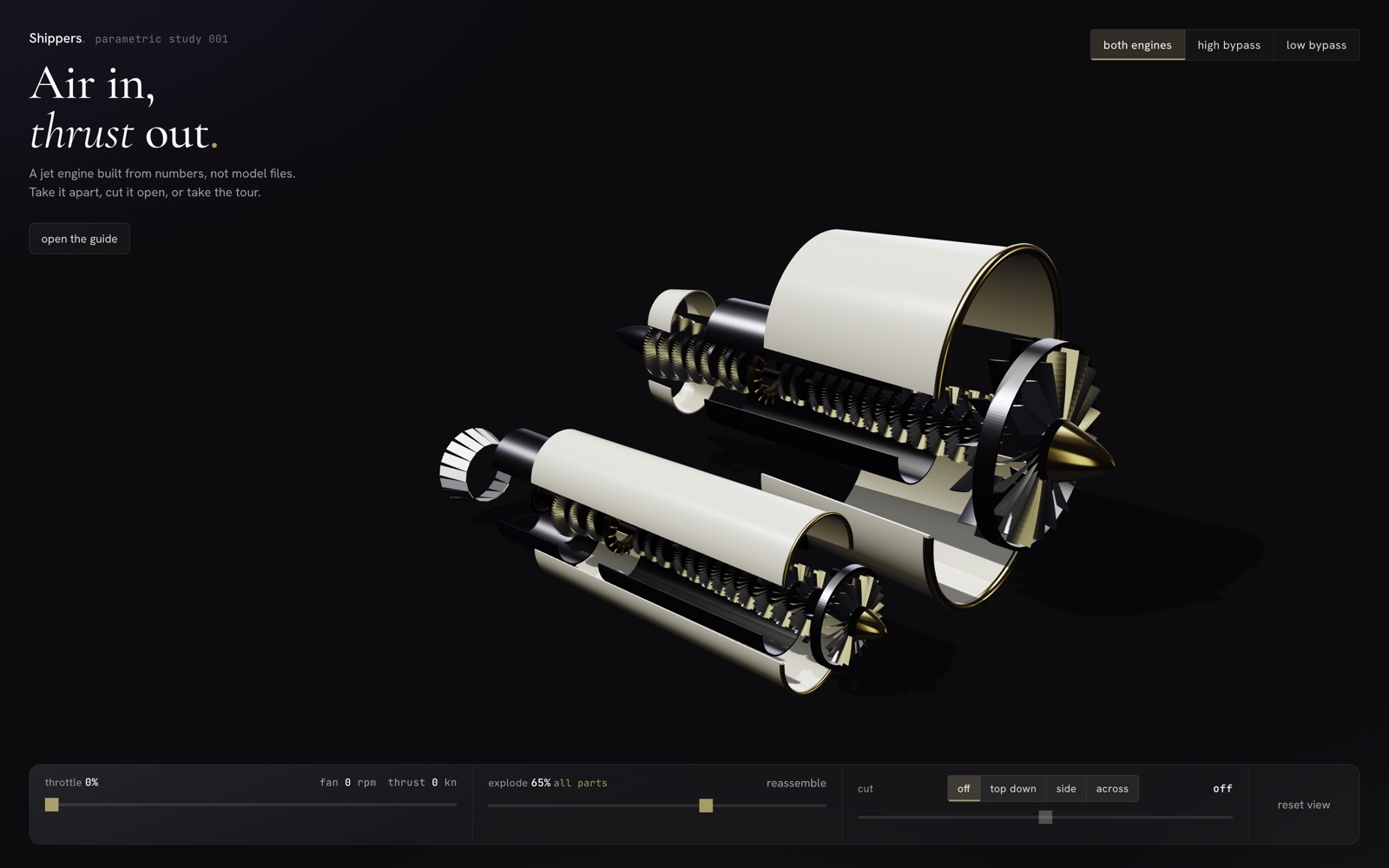Click the 'explode 65%' label
The width and height of the screenshot is (1389, 868).
(x=519, y=783)
